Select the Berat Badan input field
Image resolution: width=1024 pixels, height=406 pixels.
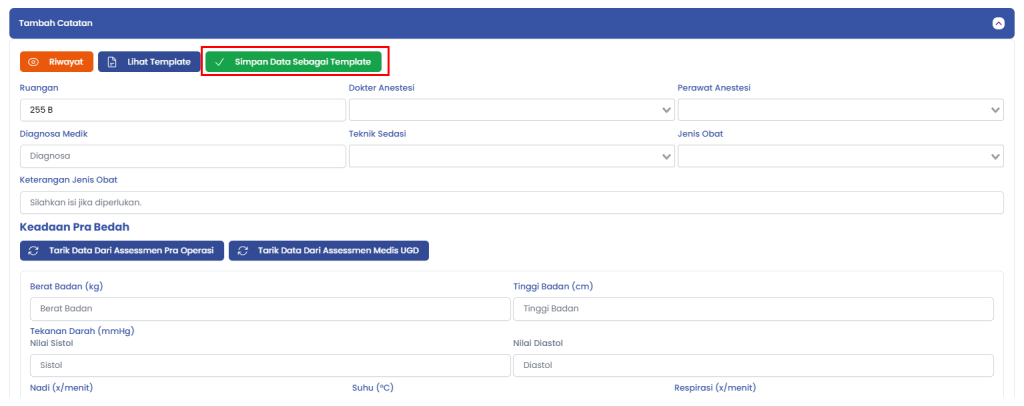[269, 309]
